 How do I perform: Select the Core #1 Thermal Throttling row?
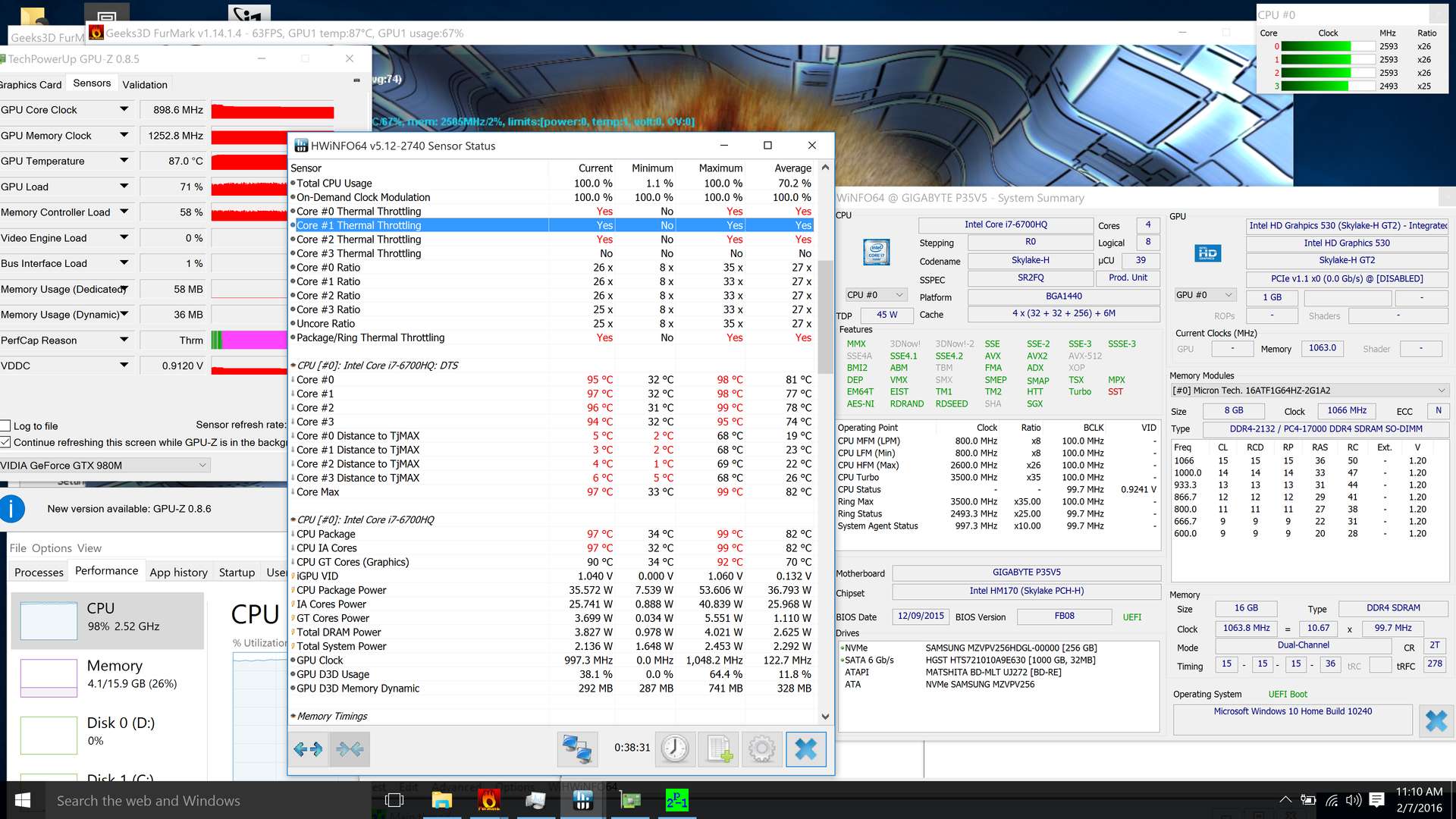[x=554, y=225]
